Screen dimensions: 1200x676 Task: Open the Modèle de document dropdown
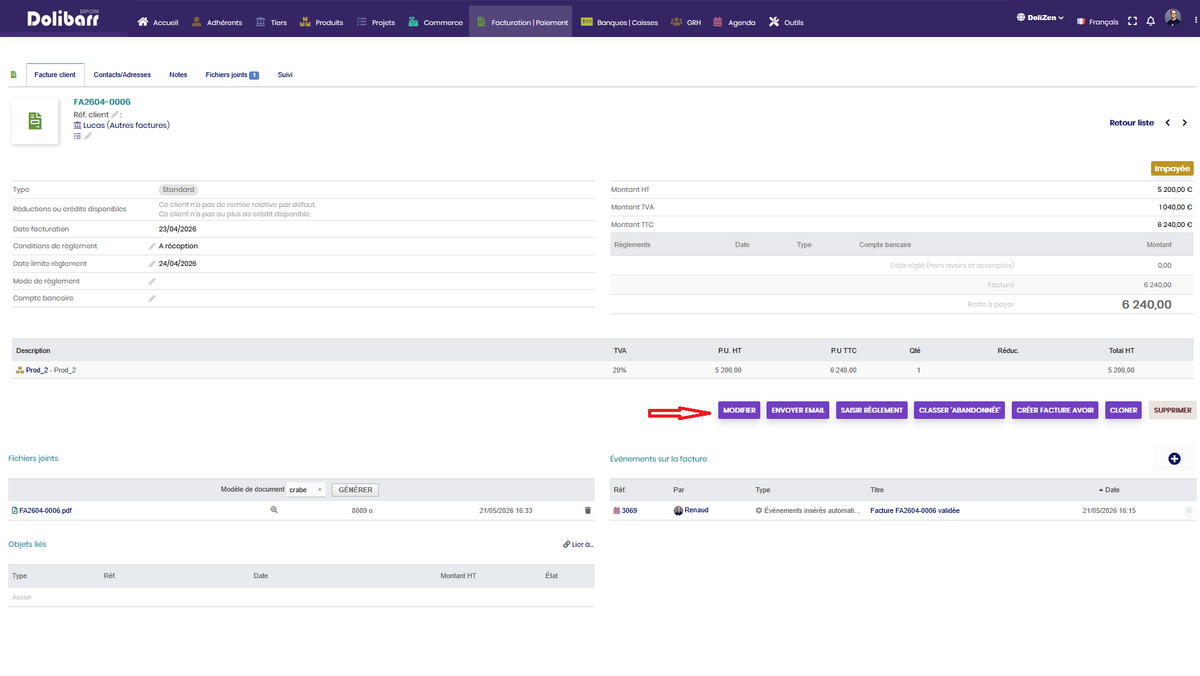click(x=306, y=490)
